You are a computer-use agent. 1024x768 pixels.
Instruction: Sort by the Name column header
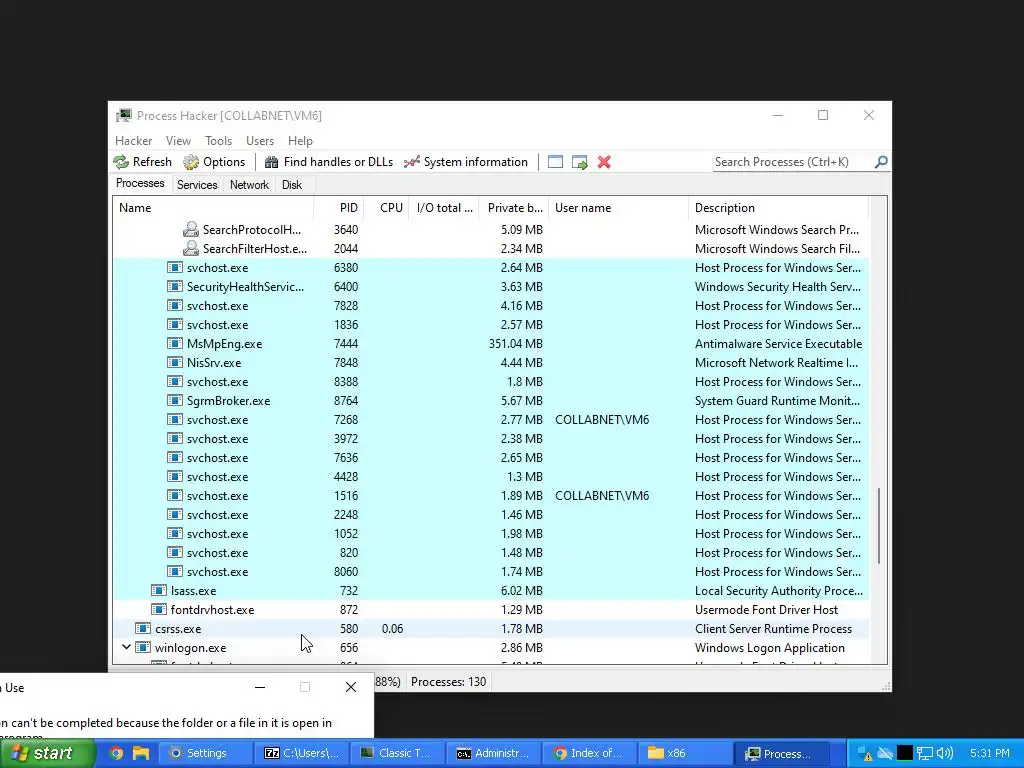point(214,208)
